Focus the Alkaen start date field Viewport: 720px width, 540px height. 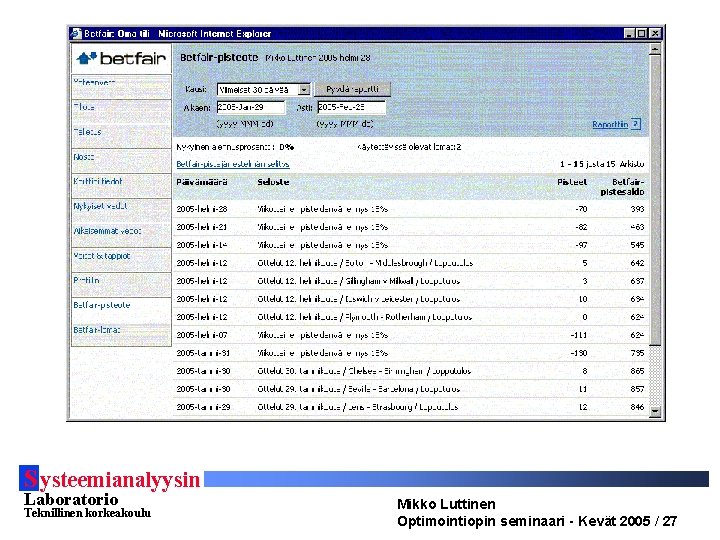tap(251, 107)
